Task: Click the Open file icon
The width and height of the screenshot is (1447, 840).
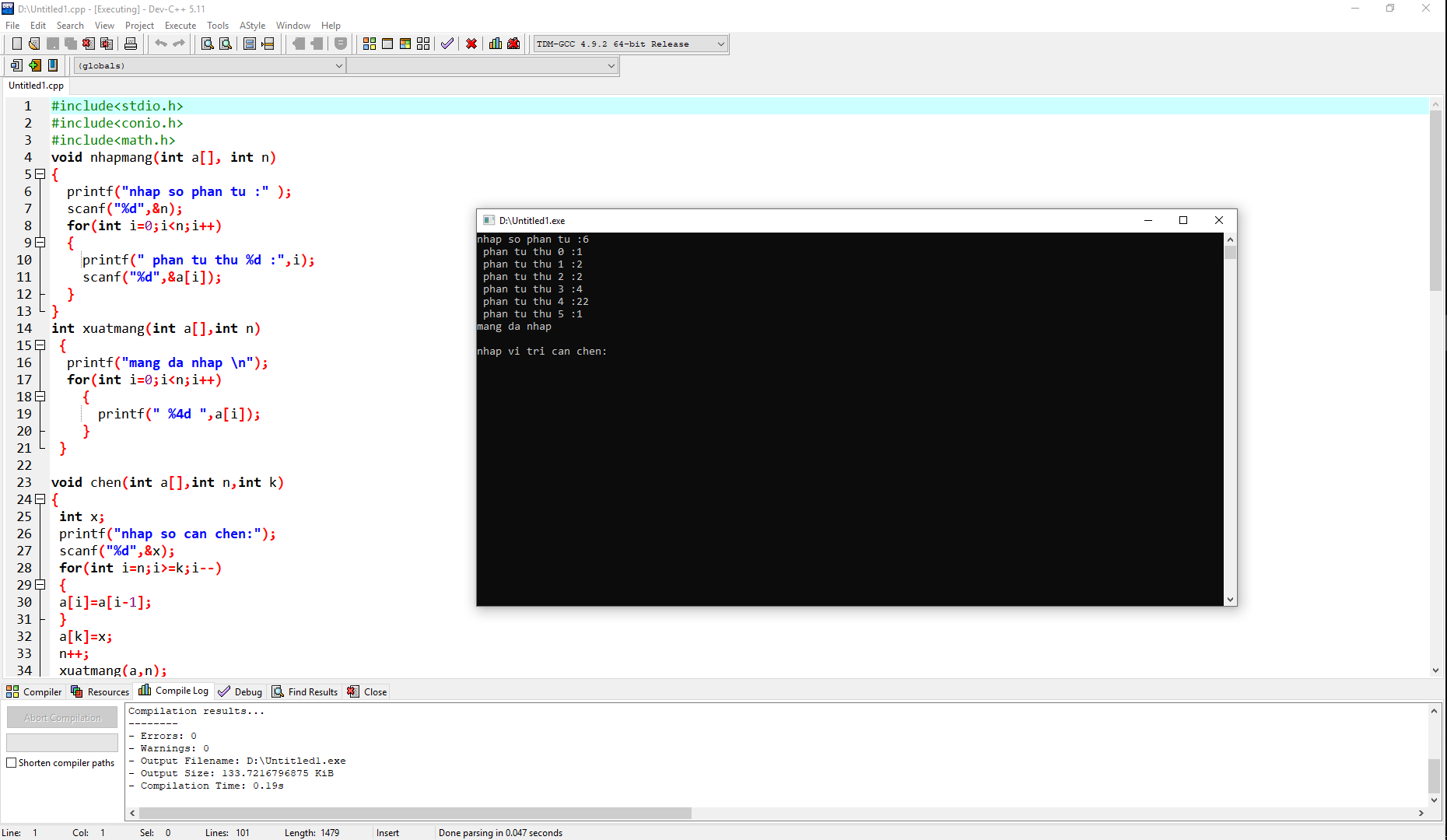Action: point(34,44)
